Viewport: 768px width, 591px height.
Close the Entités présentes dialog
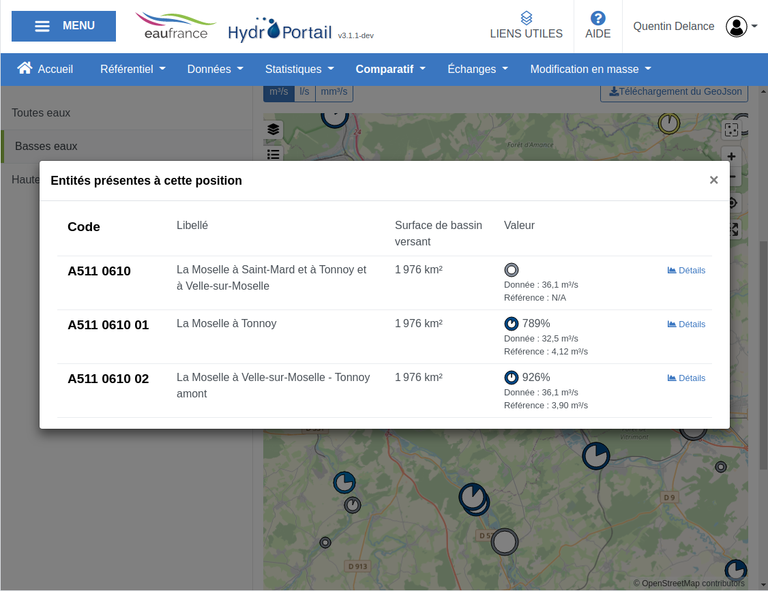(714, 180)
